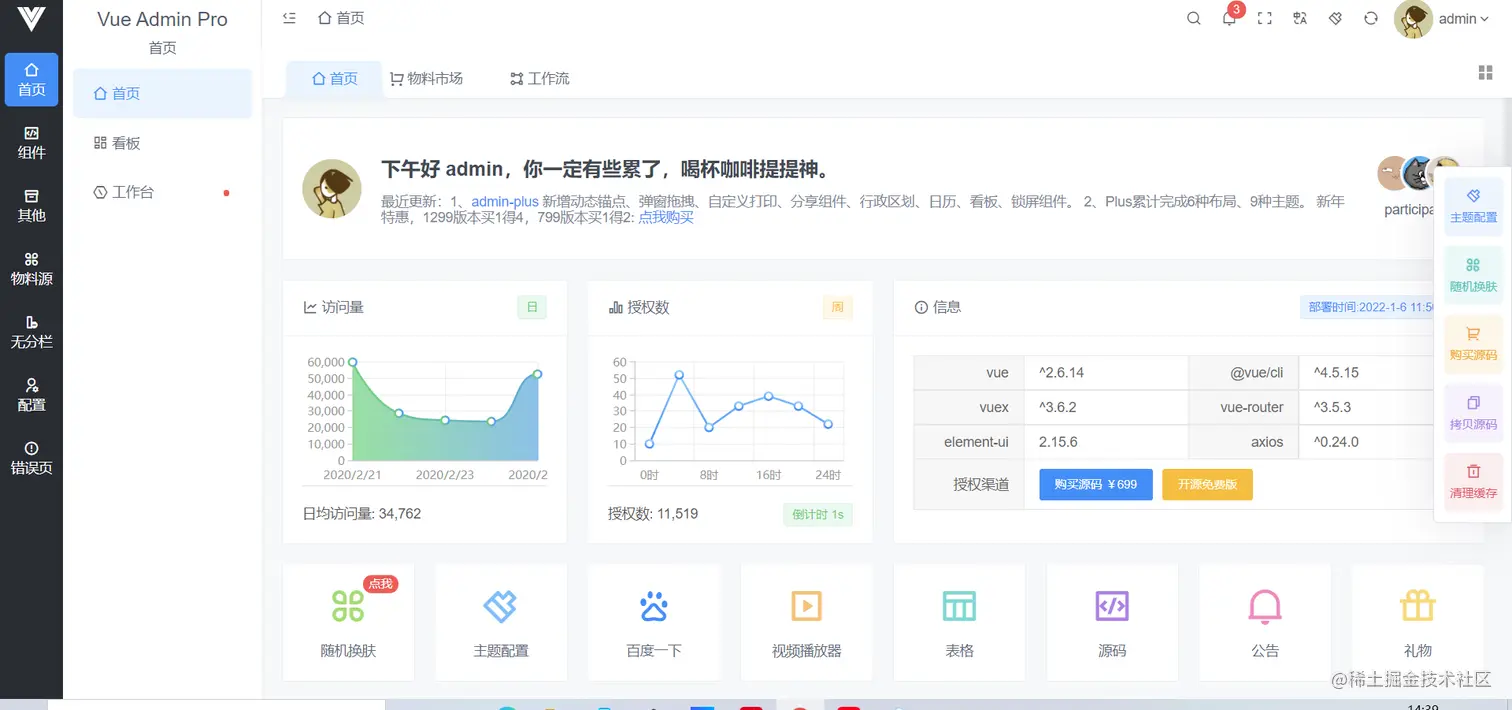Screen dimensions: 1512x710
Task: Switch to the 工作流 tab
Action: (539, 78)
